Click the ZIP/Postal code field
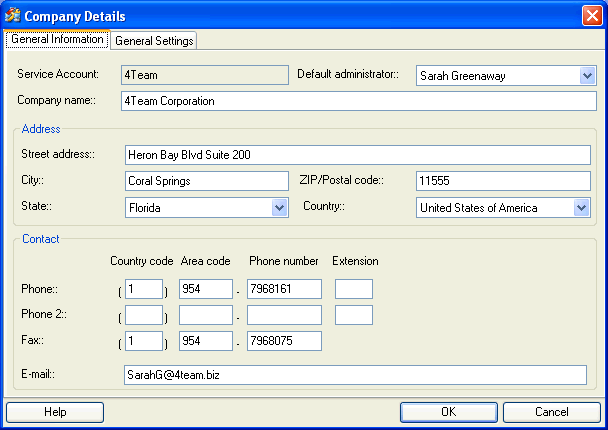This screenshot has height=430, width=608. (x=503, y=181)
